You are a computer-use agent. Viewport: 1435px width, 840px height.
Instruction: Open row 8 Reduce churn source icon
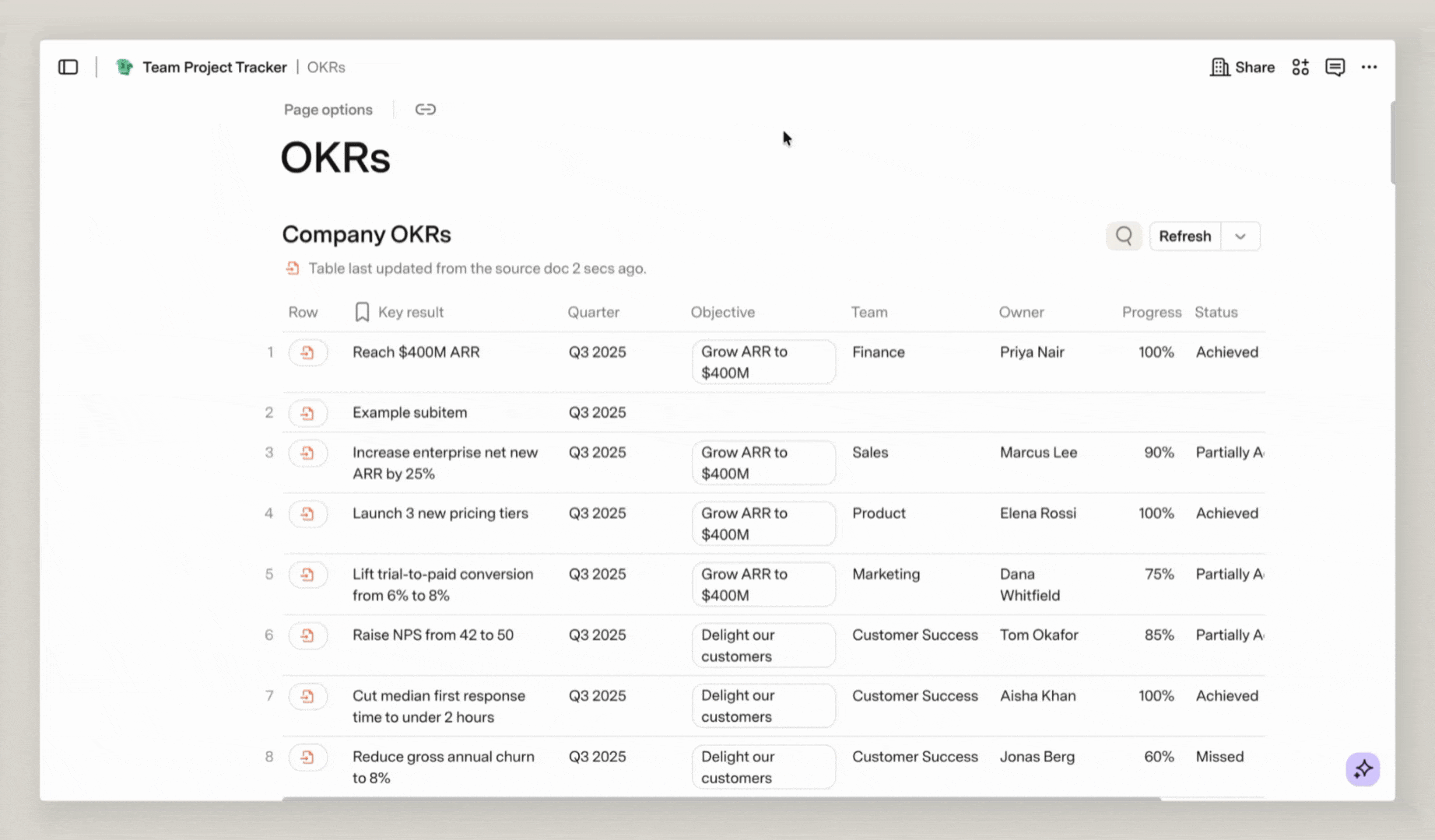(307, 757)
